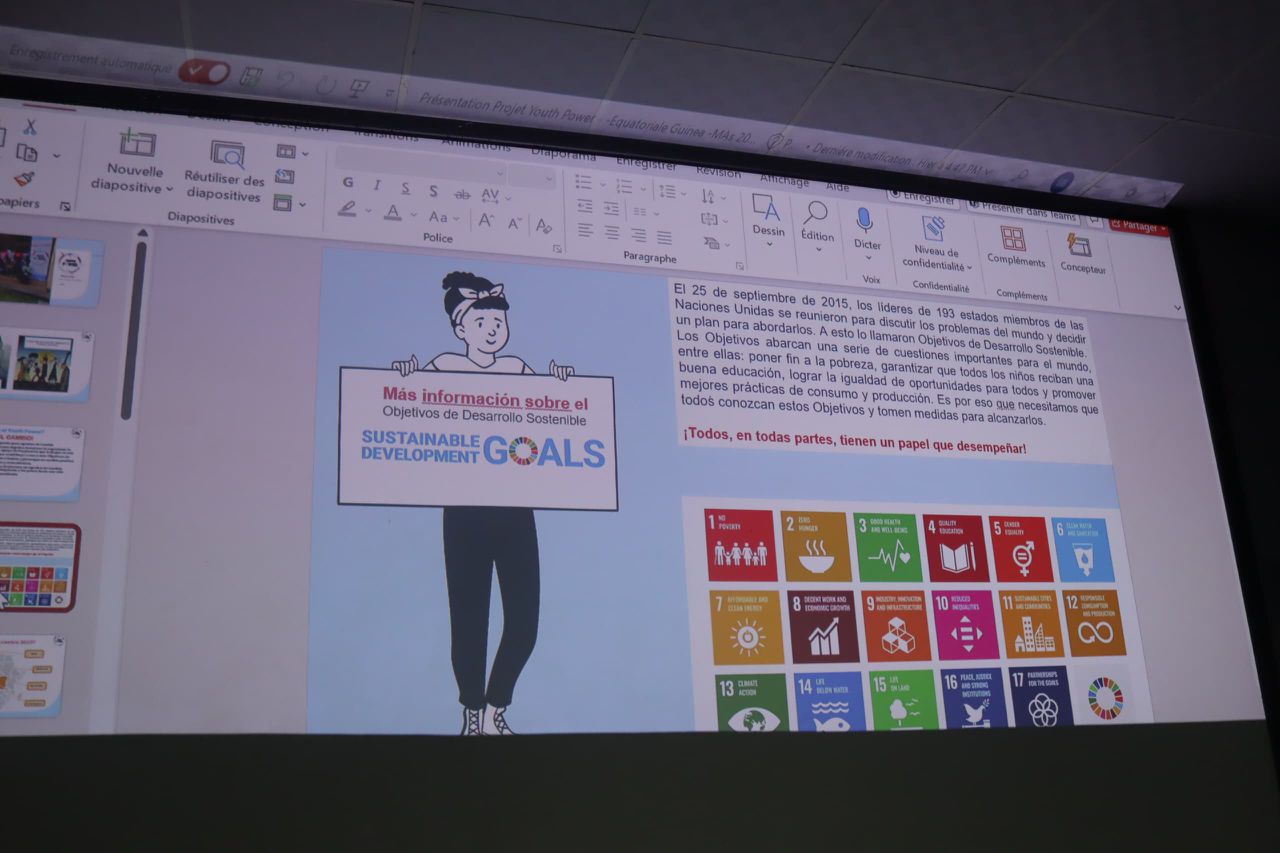
Task: Increase font size with larger A icon
Action: [485, 220]
